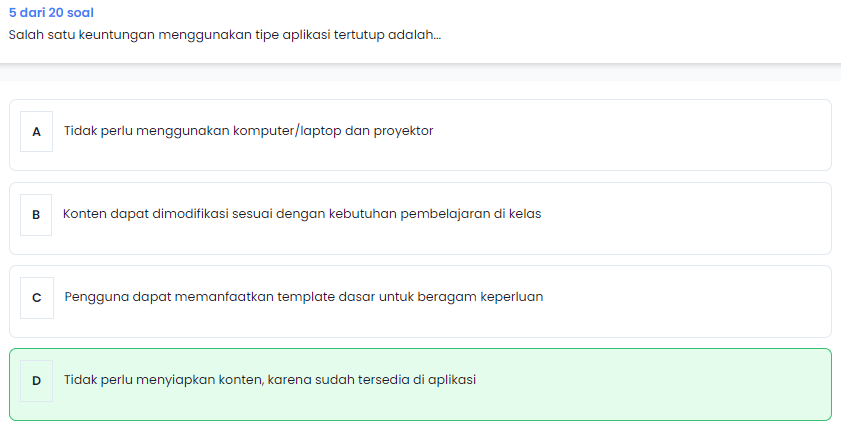Image resolution: width=841 pixels, height=434 pixels.
Task: Click the letter B option box
Action: (36, 215)
